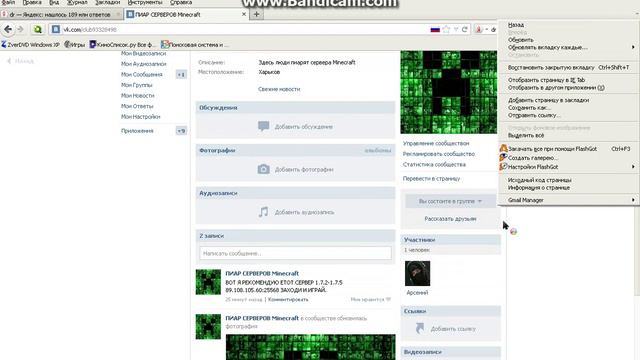Open the Журнал menu in menu bar
This screenshot has width=640, height=360.
pyautogui.click(x=77, y=2)
